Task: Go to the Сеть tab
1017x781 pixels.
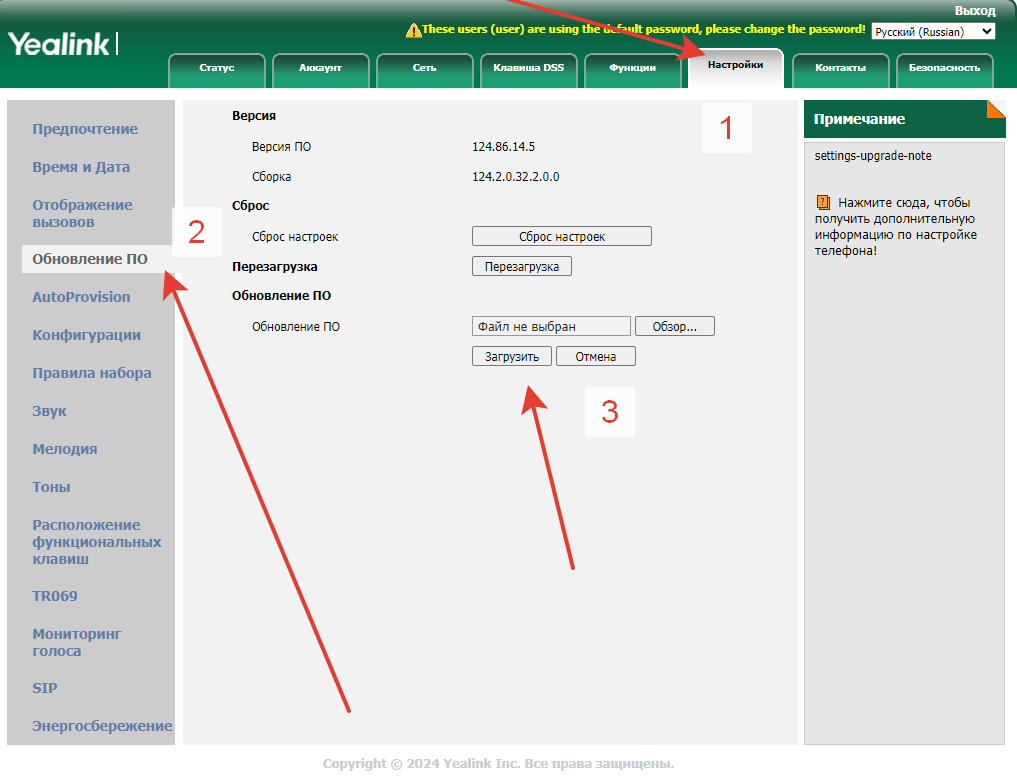Action: 425,68
